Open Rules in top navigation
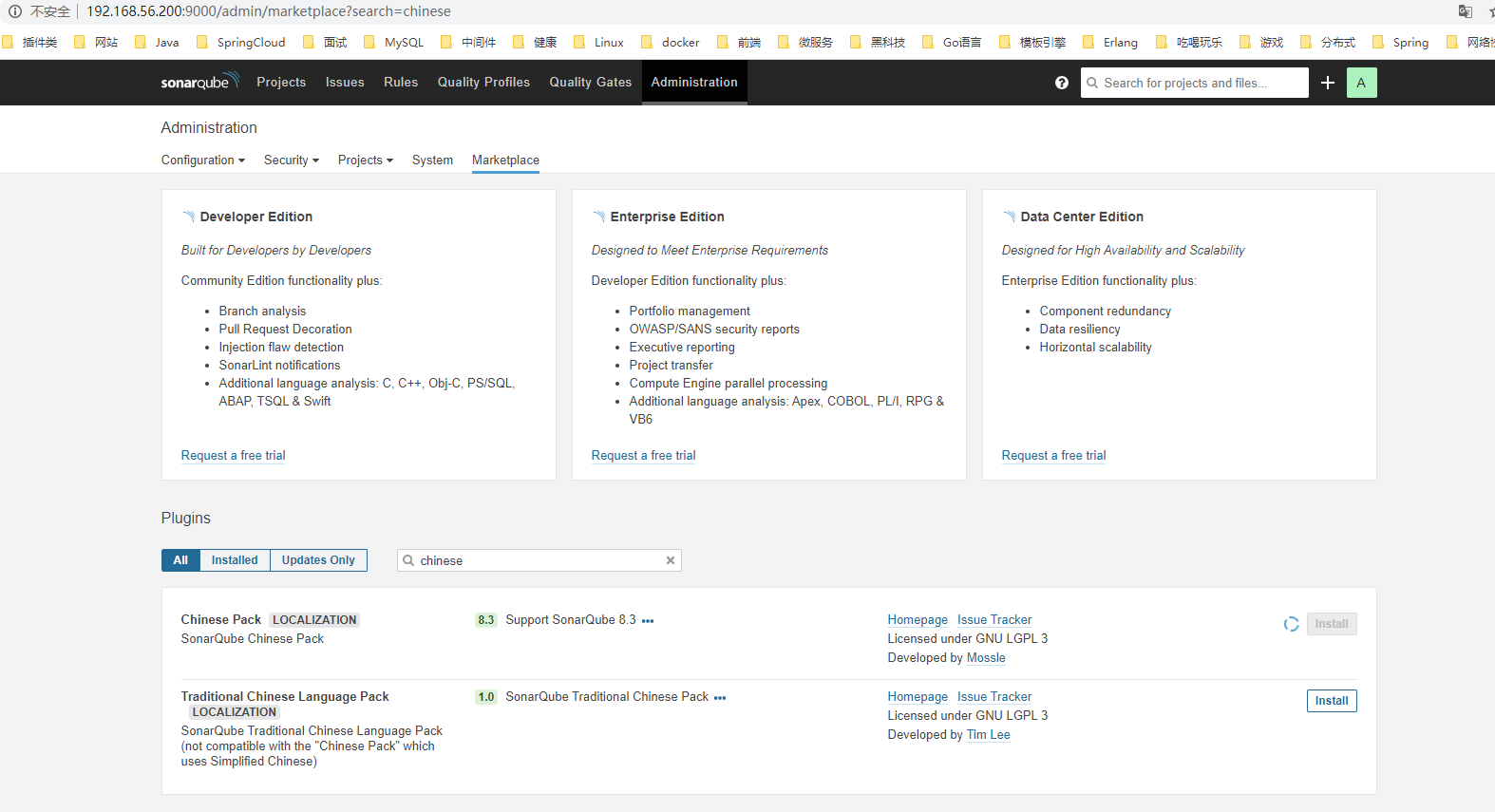 [x=401, y=83]
